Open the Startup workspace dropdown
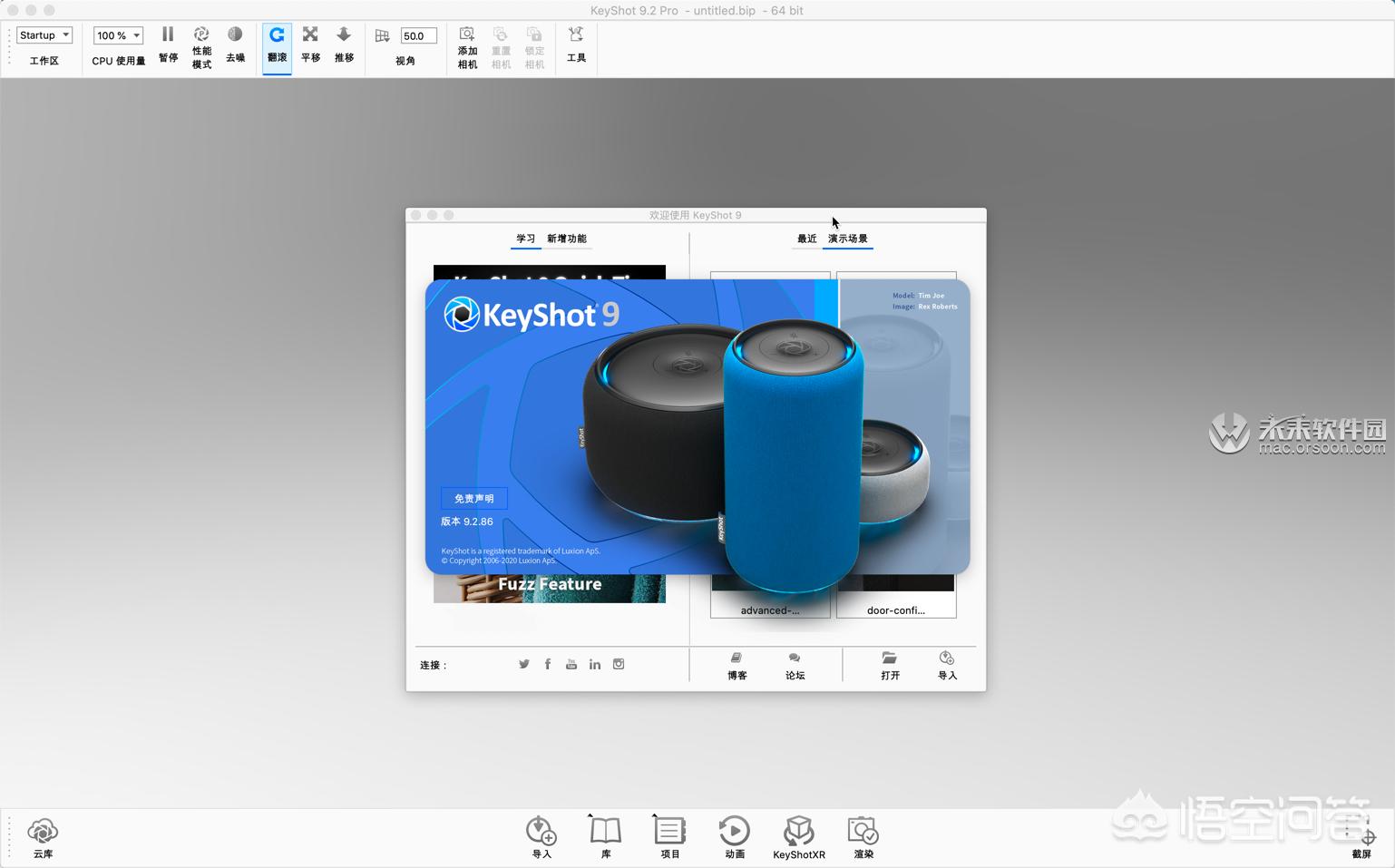This screenshot has width=1395, height=868. point(44,35)
